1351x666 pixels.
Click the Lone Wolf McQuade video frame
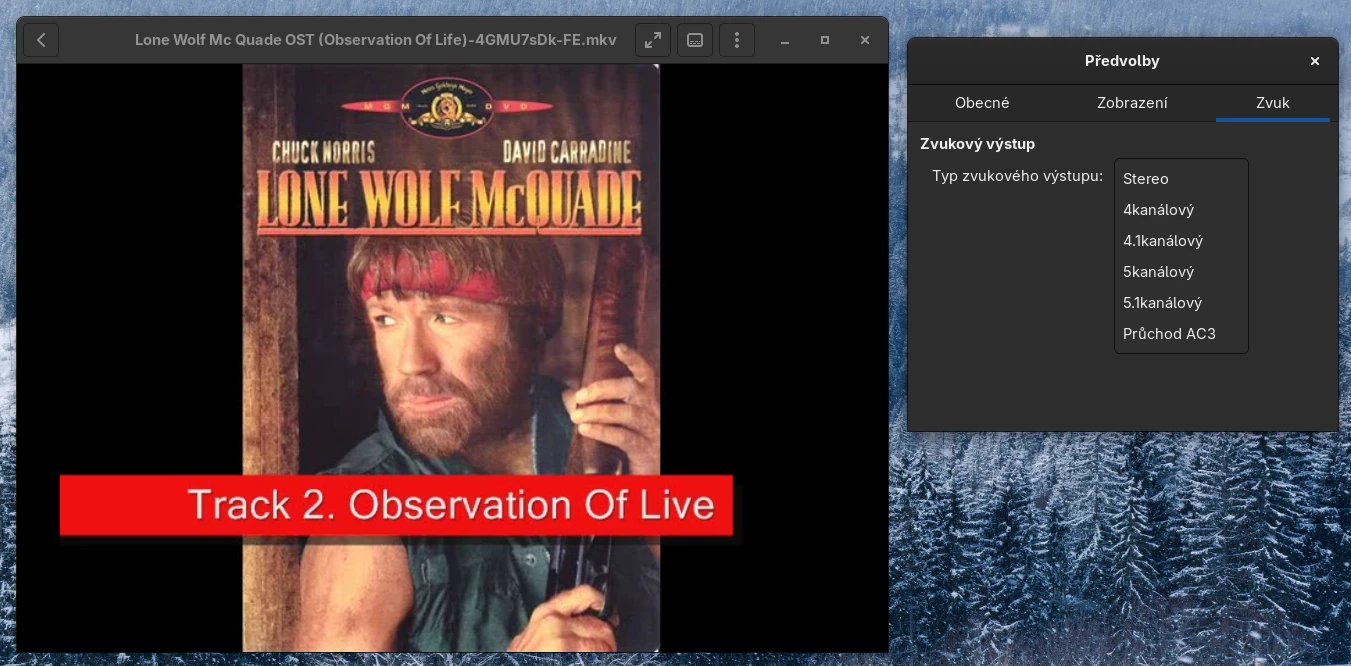point(452,358)
